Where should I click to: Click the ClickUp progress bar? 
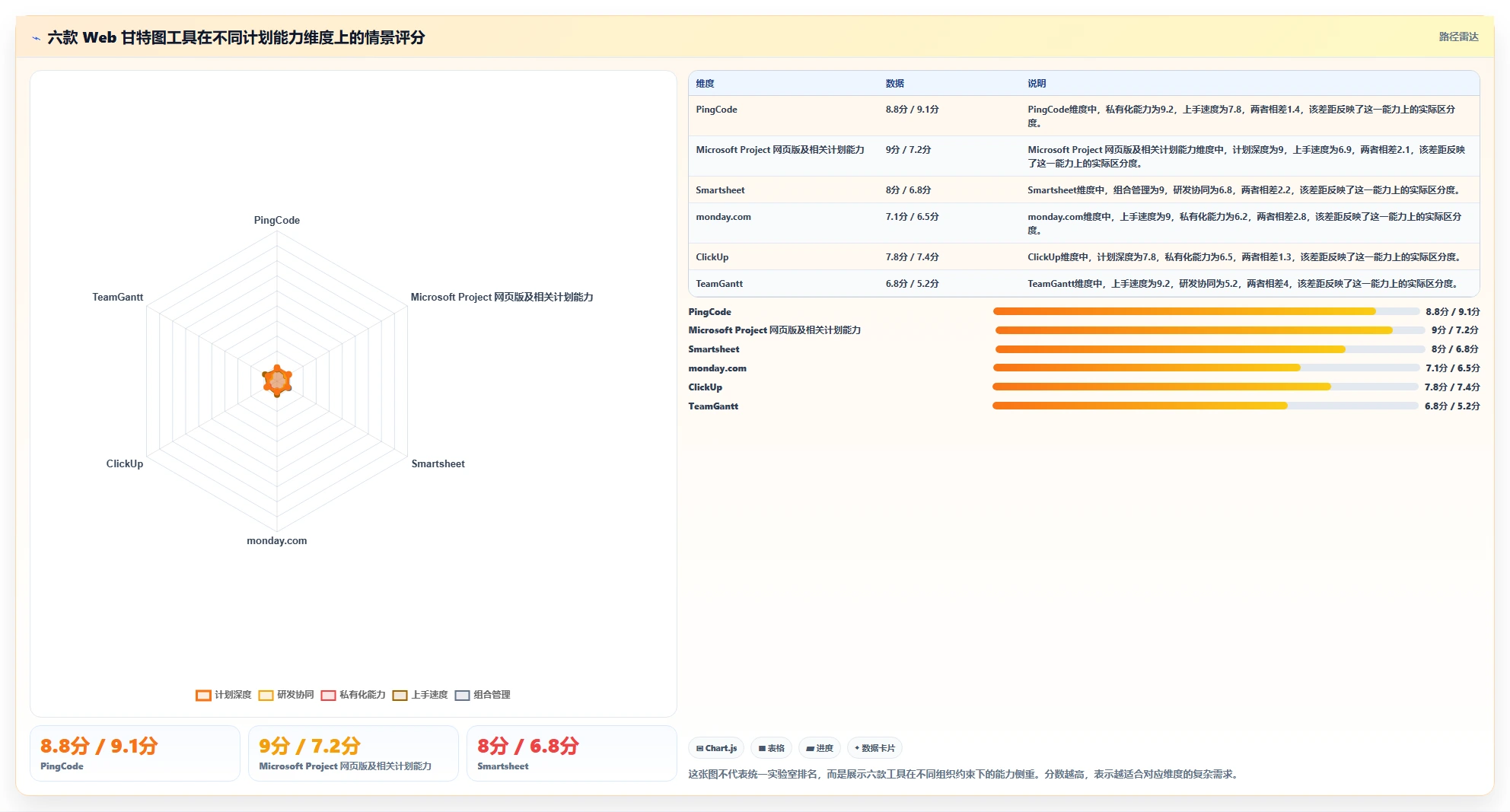click(x=1205, y=387)
